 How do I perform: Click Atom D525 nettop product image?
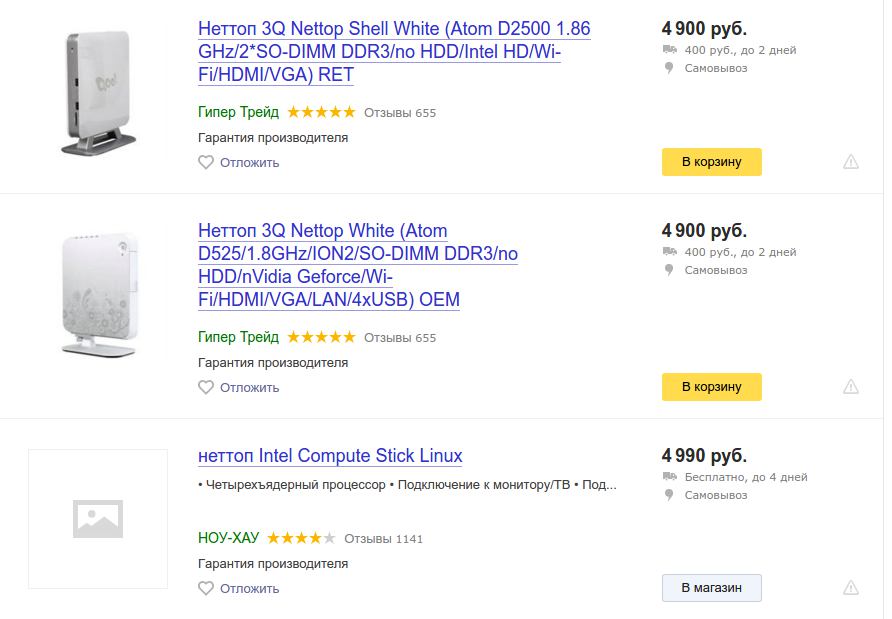[x=97, y=294]
